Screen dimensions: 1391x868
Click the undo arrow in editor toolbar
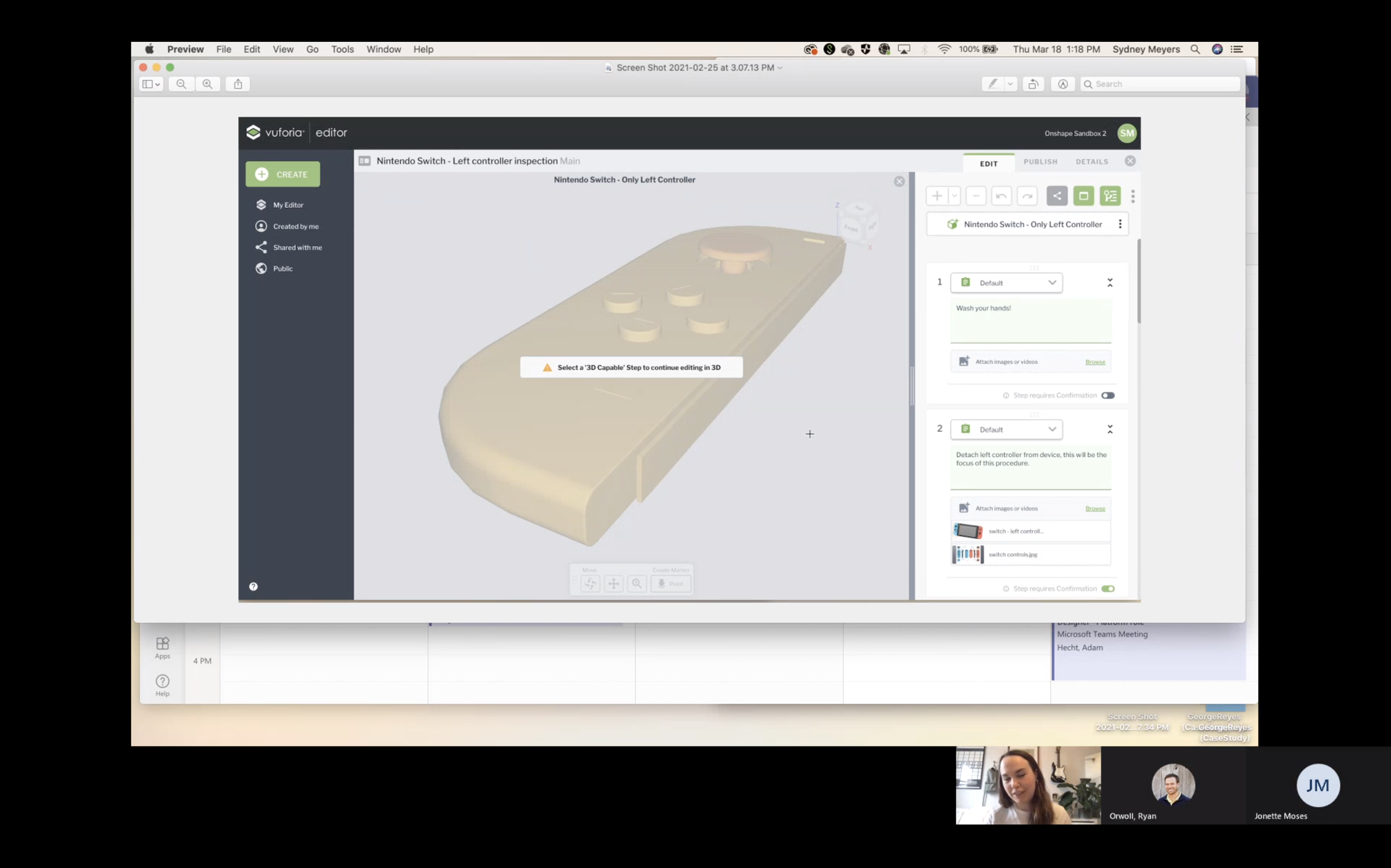click(1001, 196)
